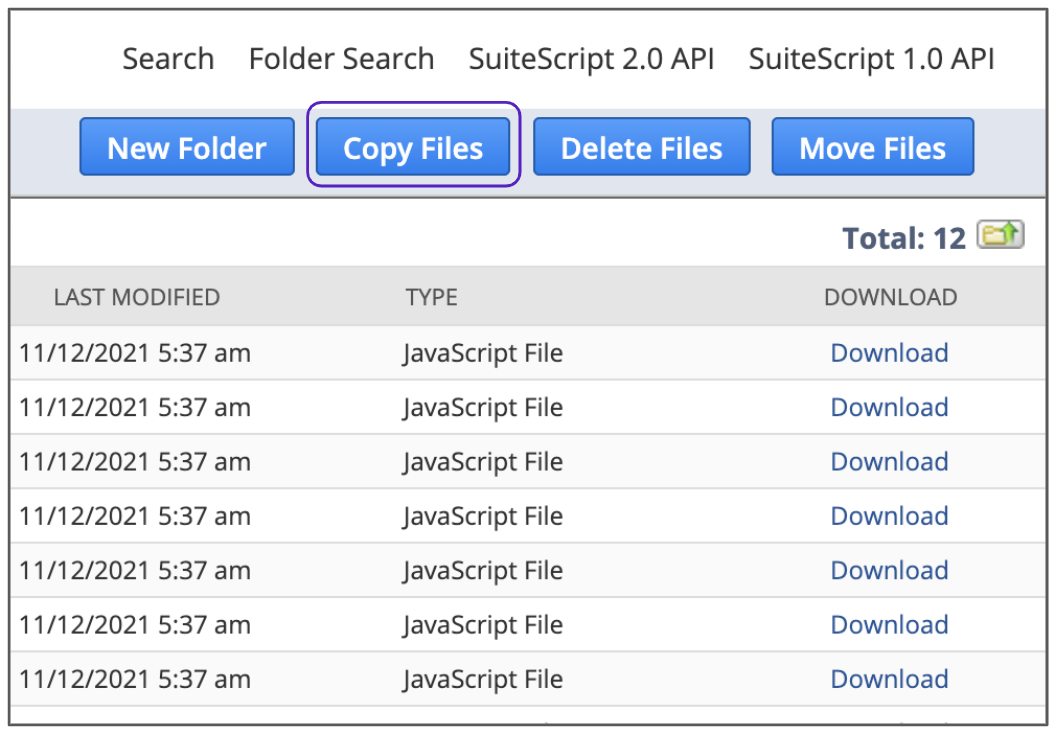The image size is (1060, 734).
Task: Download the first file in the list
Action: click(889, 353)
